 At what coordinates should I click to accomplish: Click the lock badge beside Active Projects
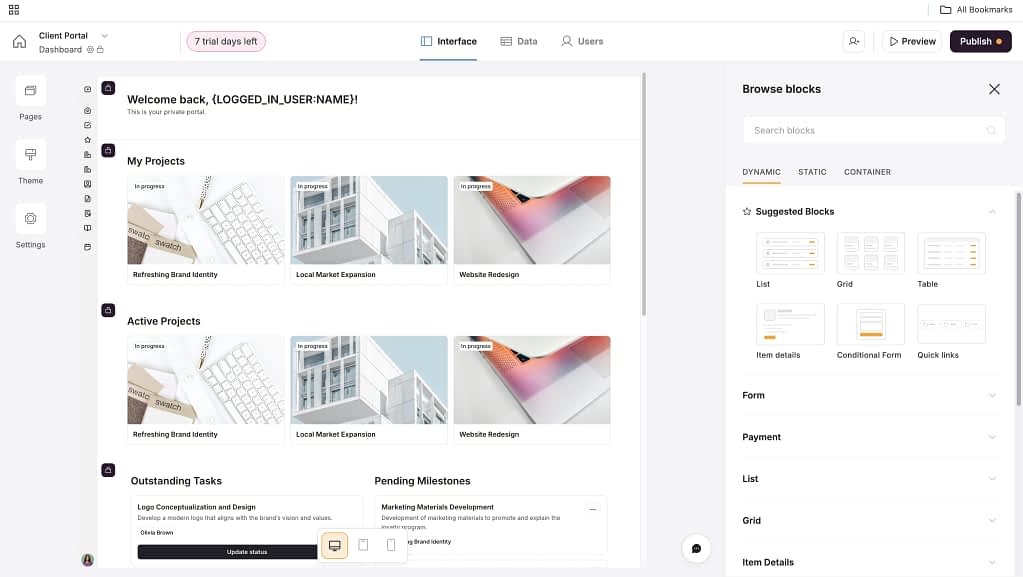[x=108, y=310]
